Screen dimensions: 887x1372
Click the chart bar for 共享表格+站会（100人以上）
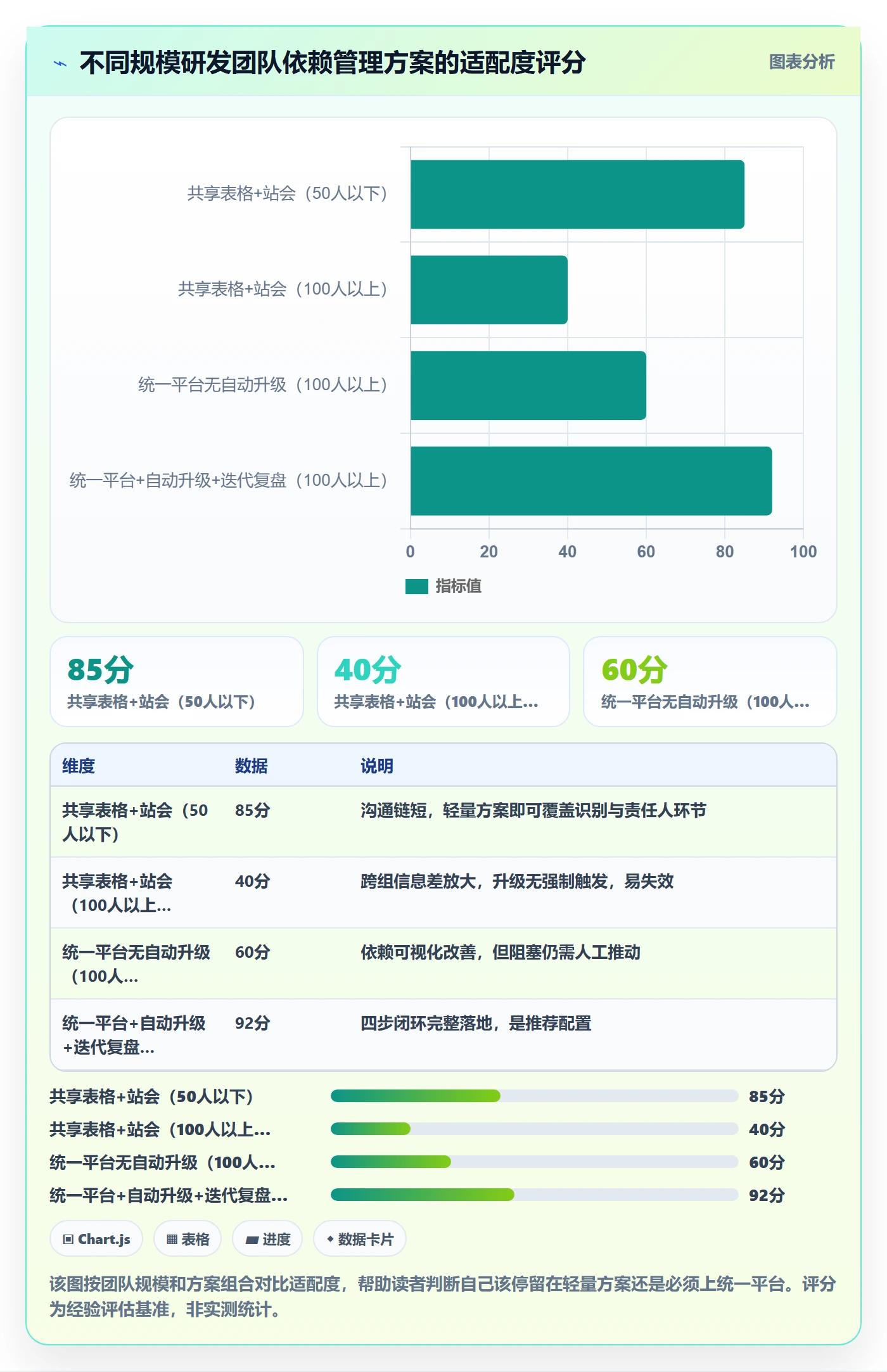tap(489, 290)
